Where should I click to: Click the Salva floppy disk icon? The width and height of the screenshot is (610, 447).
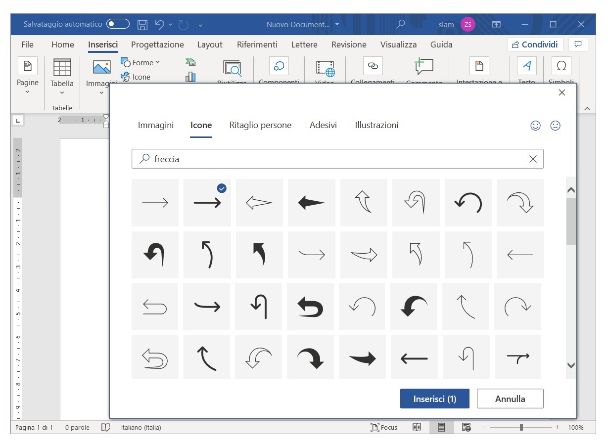pos(143,25)
